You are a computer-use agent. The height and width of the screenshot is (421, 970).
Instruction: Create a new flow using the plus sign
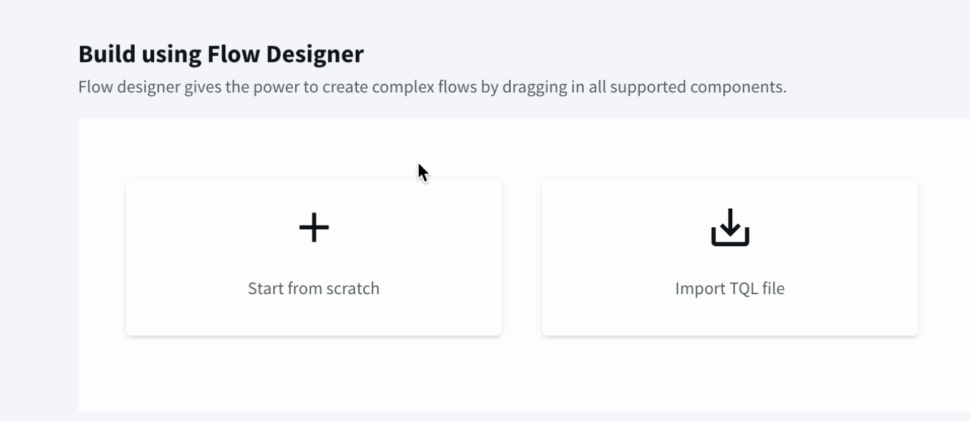[x=314, y=228]
